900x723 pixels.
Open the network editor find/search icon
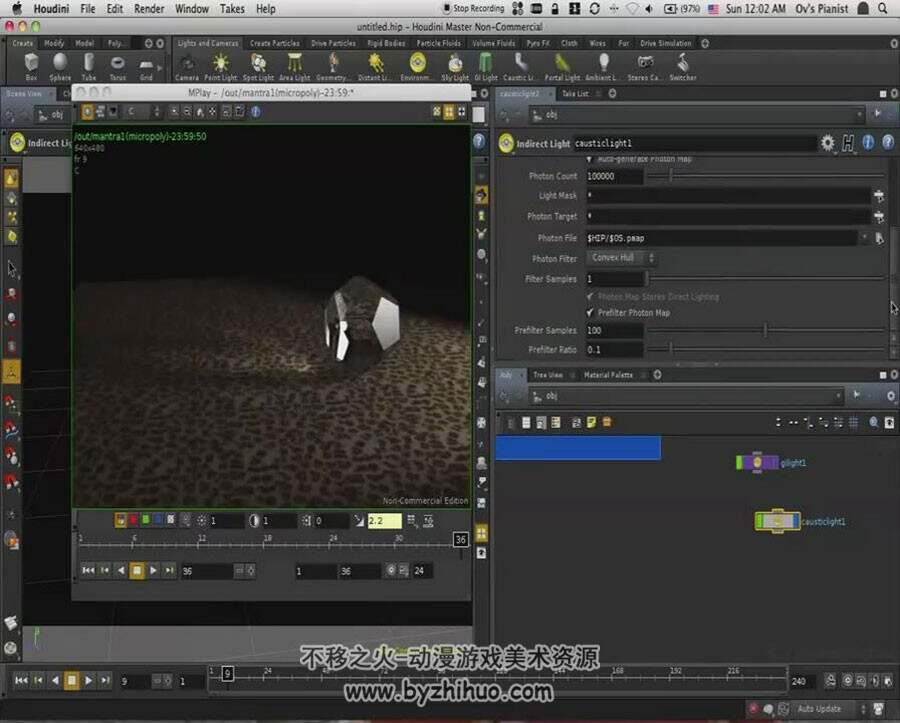click(x=874, y=422)
